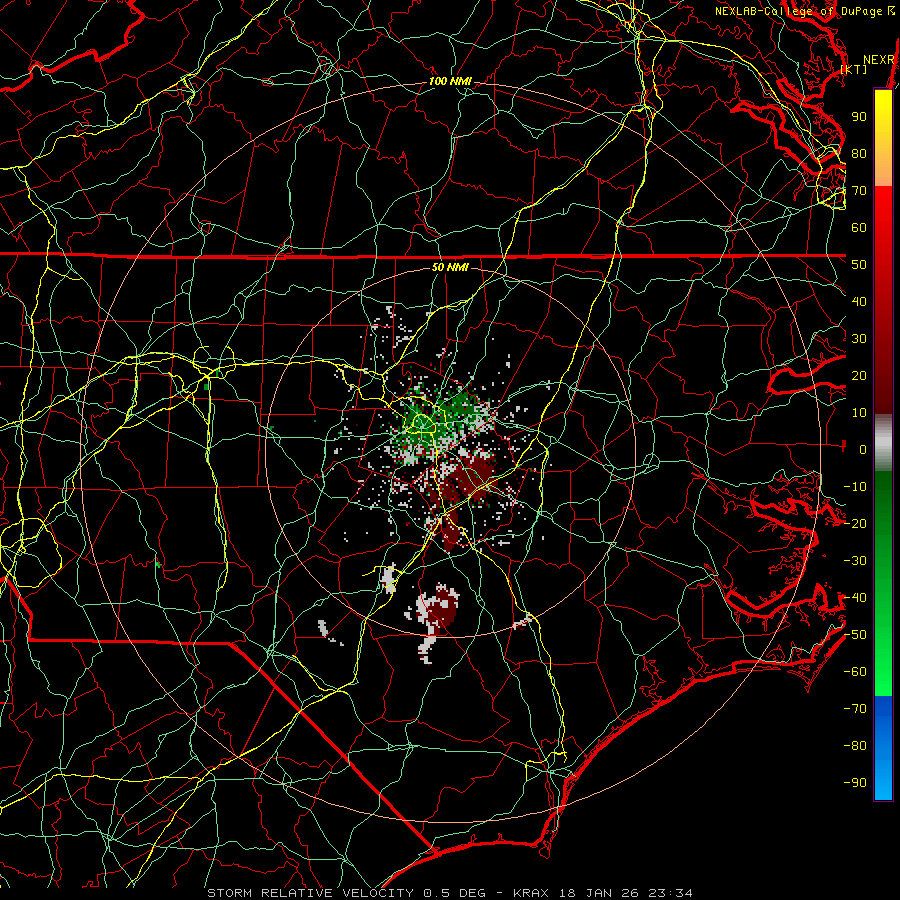Image resolution: width=900 pixels, height=900 pixels.
Task: Click the -50 value on the velocity scale
Action: point(855,635)
